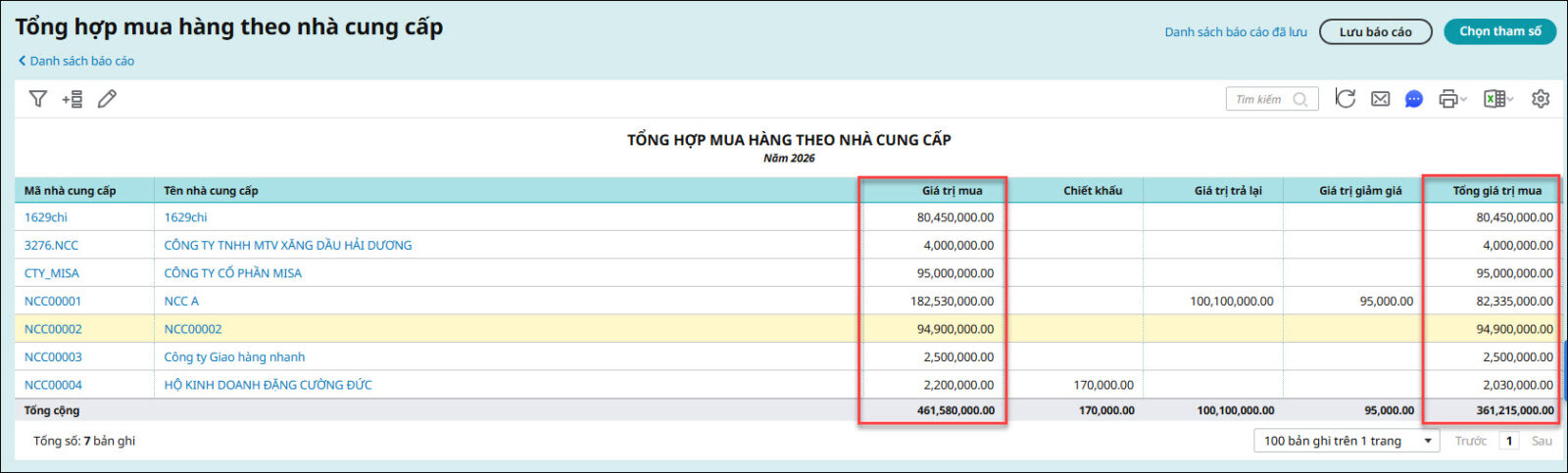The image size is (1568, 473).
Task: Open report settings gear icon
Action: pos(1541,99)
